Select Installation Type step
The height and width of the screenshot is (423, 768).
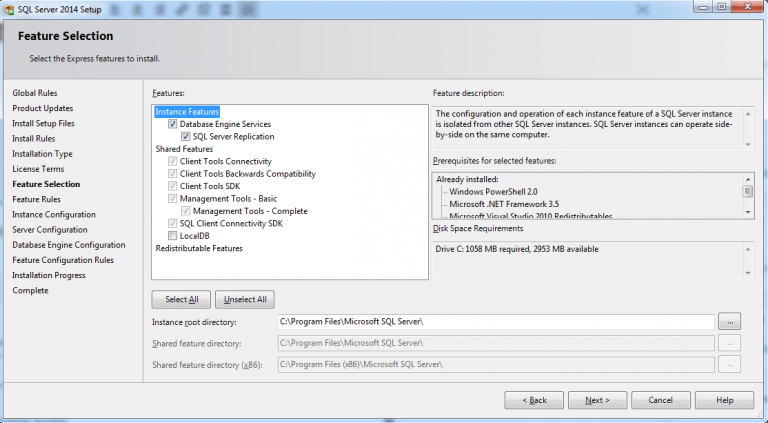(x=42, y=154)
